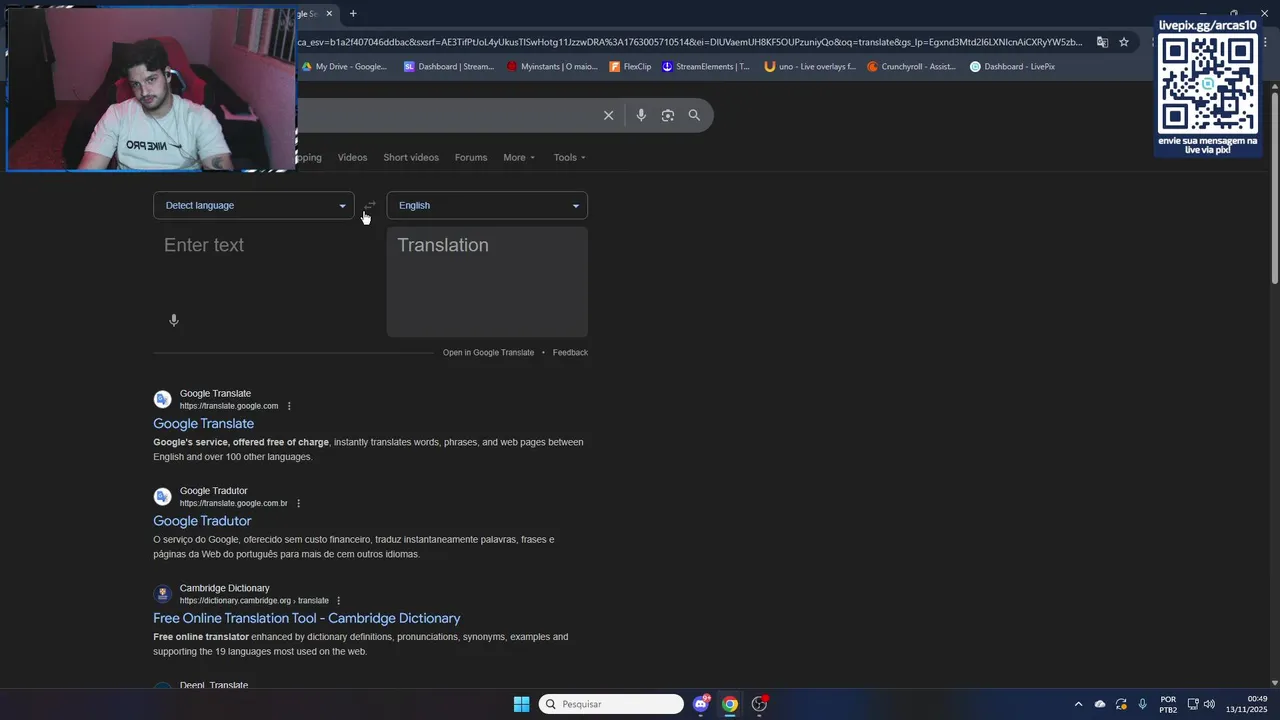This screenshot has width=1280, height=720.
Task: Switch to the Short videos tab
Action: click(411, 158)
